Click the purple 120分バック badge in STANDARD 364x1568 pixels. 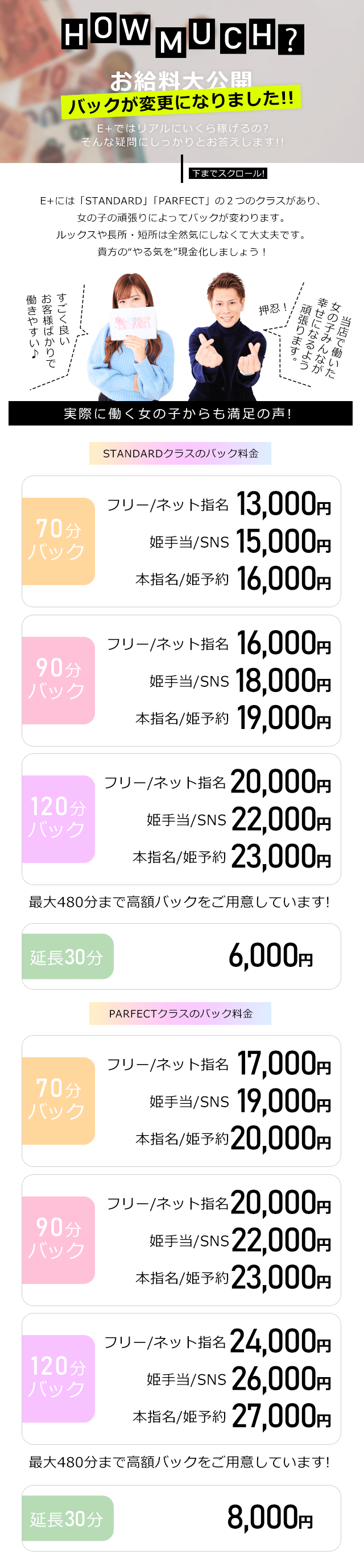pos(58,819)
